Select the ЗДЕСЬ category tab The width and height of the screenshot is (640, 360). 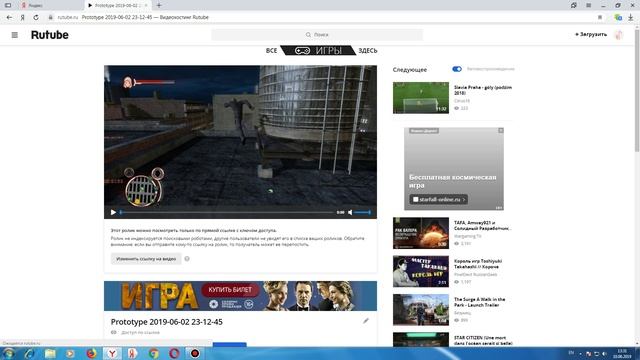click(x=368, y=51)
